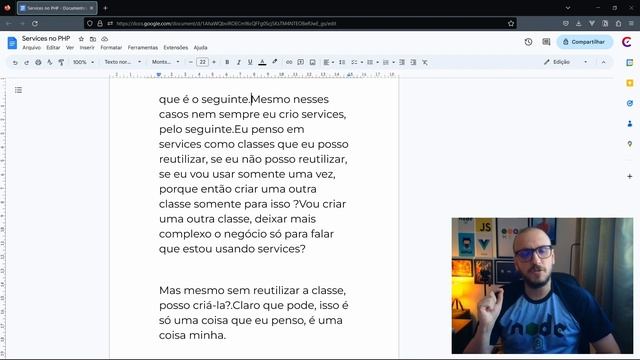Screen dimensions: 640x360
Task: Open the browser hamburger menu
Action: pyautogui.click(x=631, y=24)
